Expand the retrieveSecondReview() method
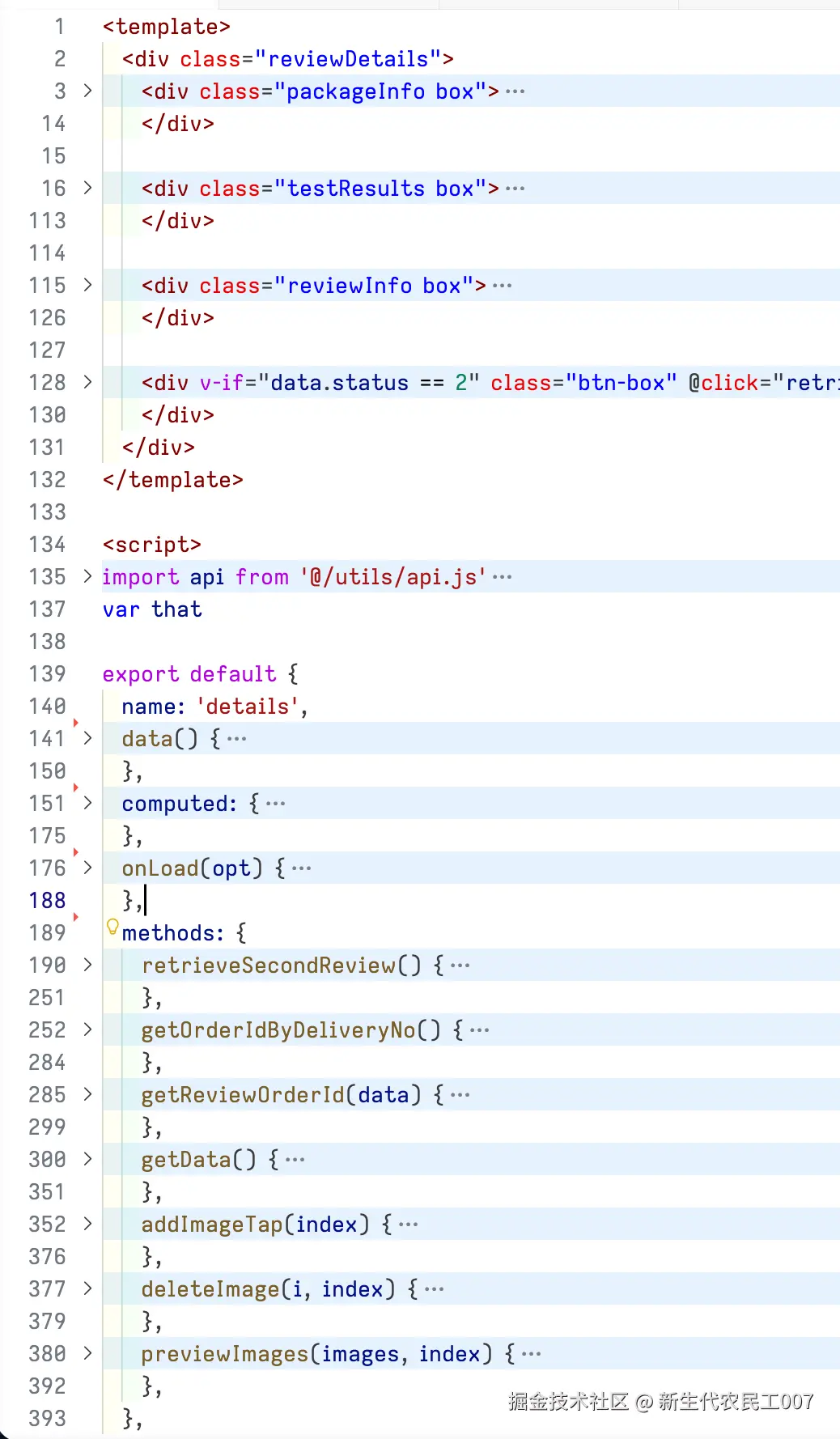The image size is (840, 1439). coord(87,965)
